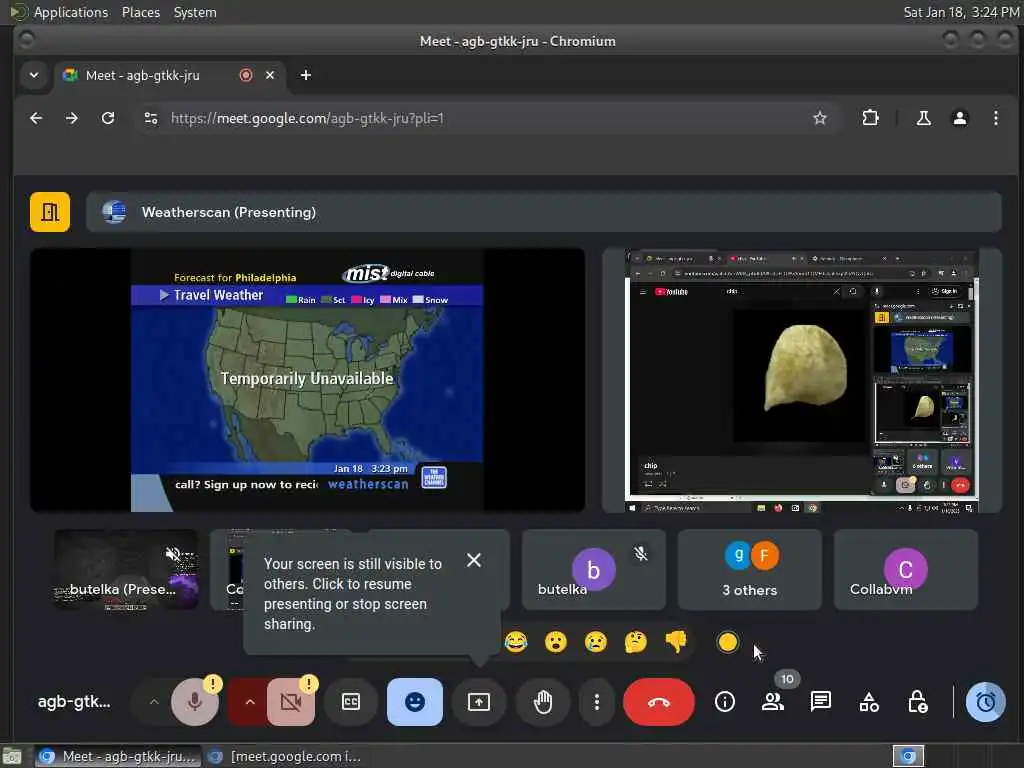Image resolution: width=1024 pixels, height=768 pixels.
Task: Click the blue clock timer icon
Action: point(985,702)
